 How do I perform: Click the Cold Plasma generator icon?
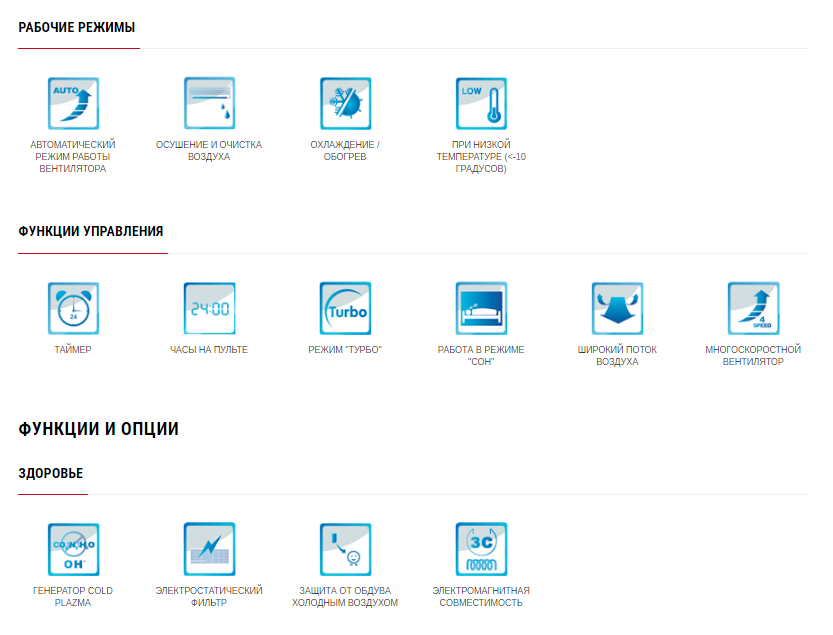pyautogui.click(x=73, y=549)
